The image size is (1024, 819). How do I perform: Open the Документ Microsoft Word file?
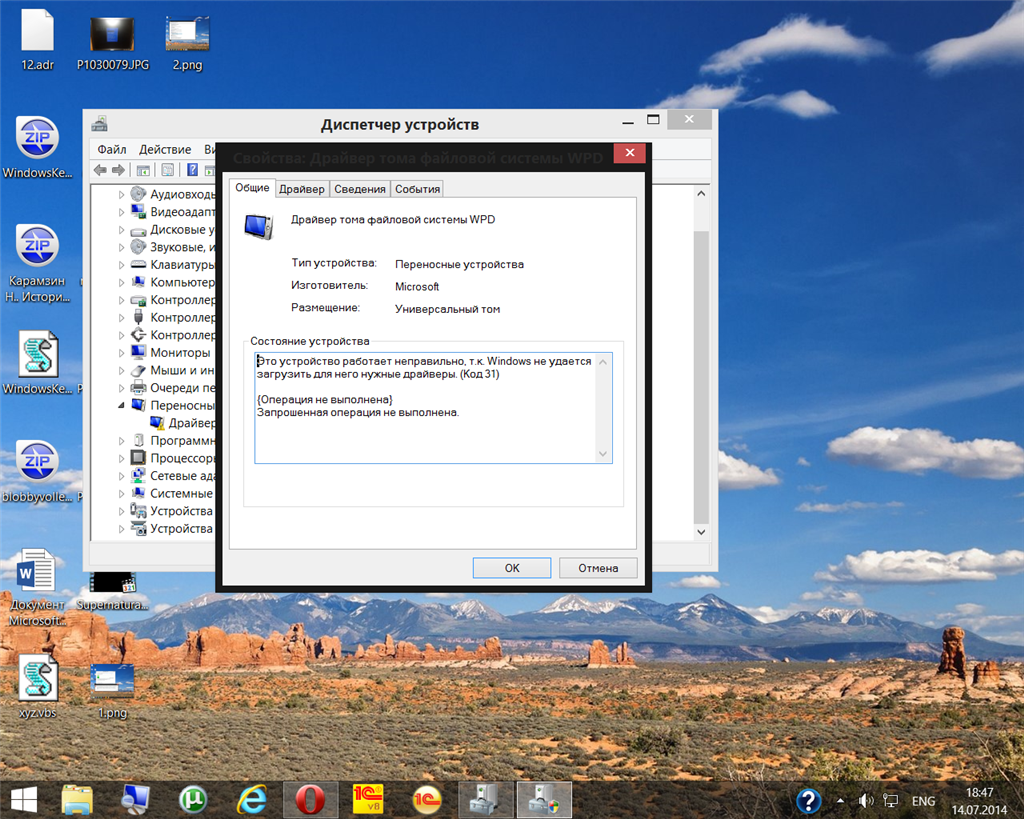37,588
